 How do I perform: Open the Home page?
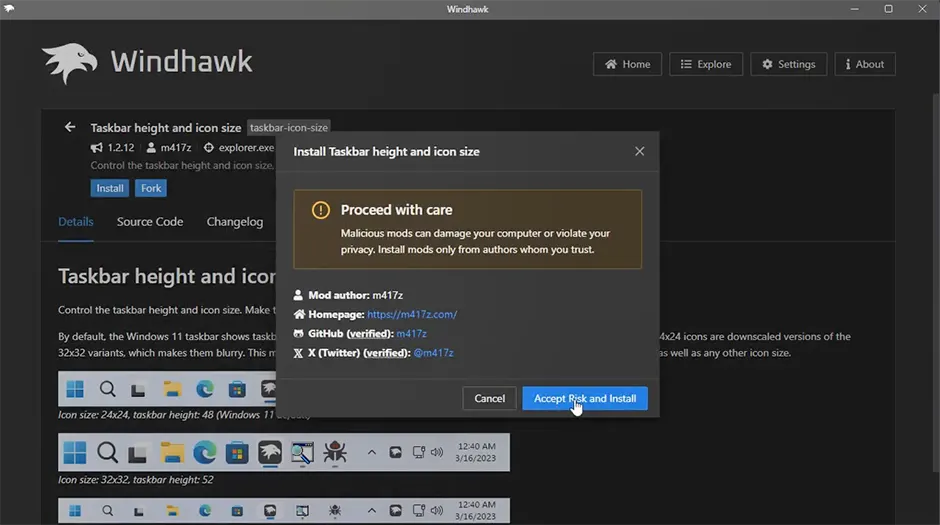point(626,64)
